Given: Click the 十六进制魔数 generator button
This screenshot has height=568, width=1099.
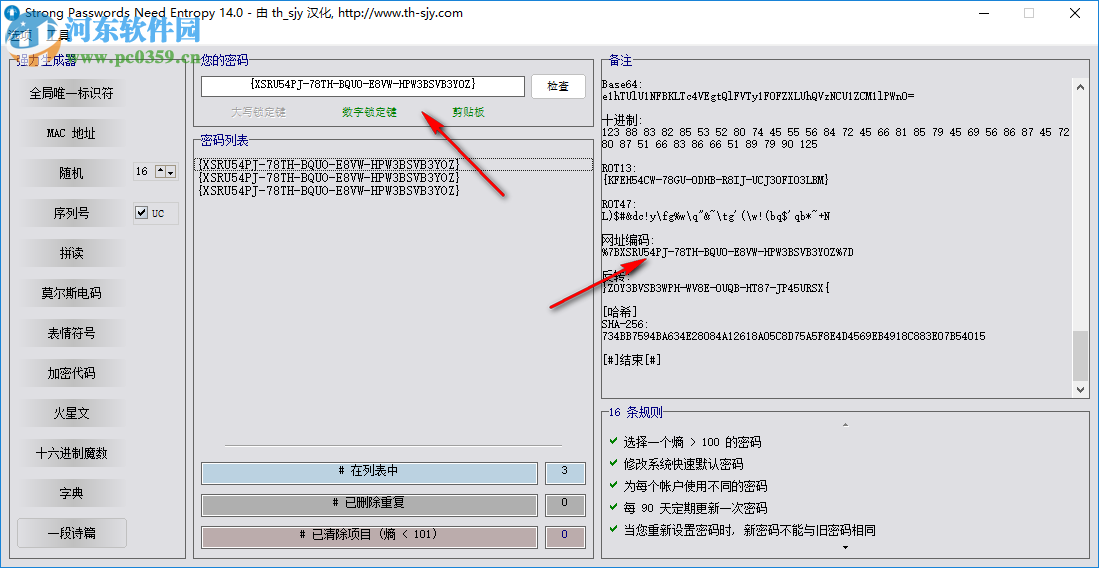Looking at the screenshot, I should coord(71,453).
